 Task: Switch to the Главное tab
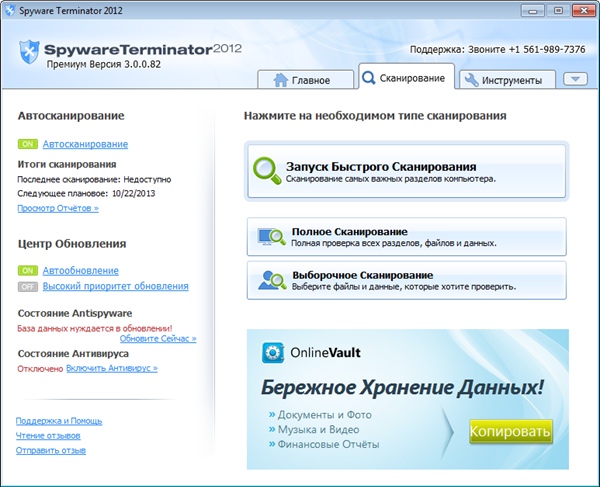click(x=306, y=80)
